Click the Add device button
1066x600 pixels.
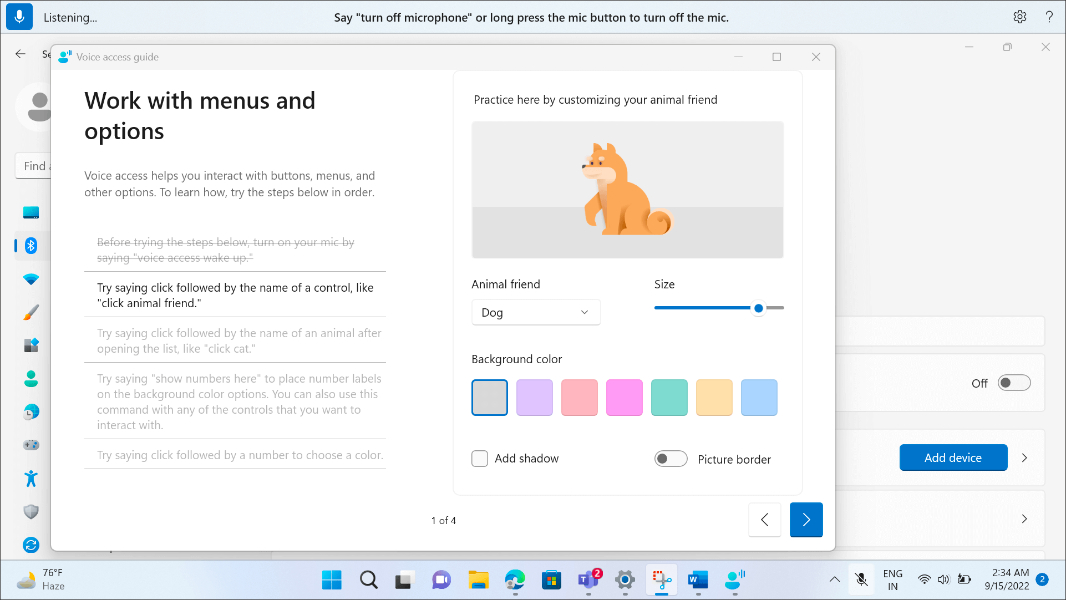click(953, 457)
